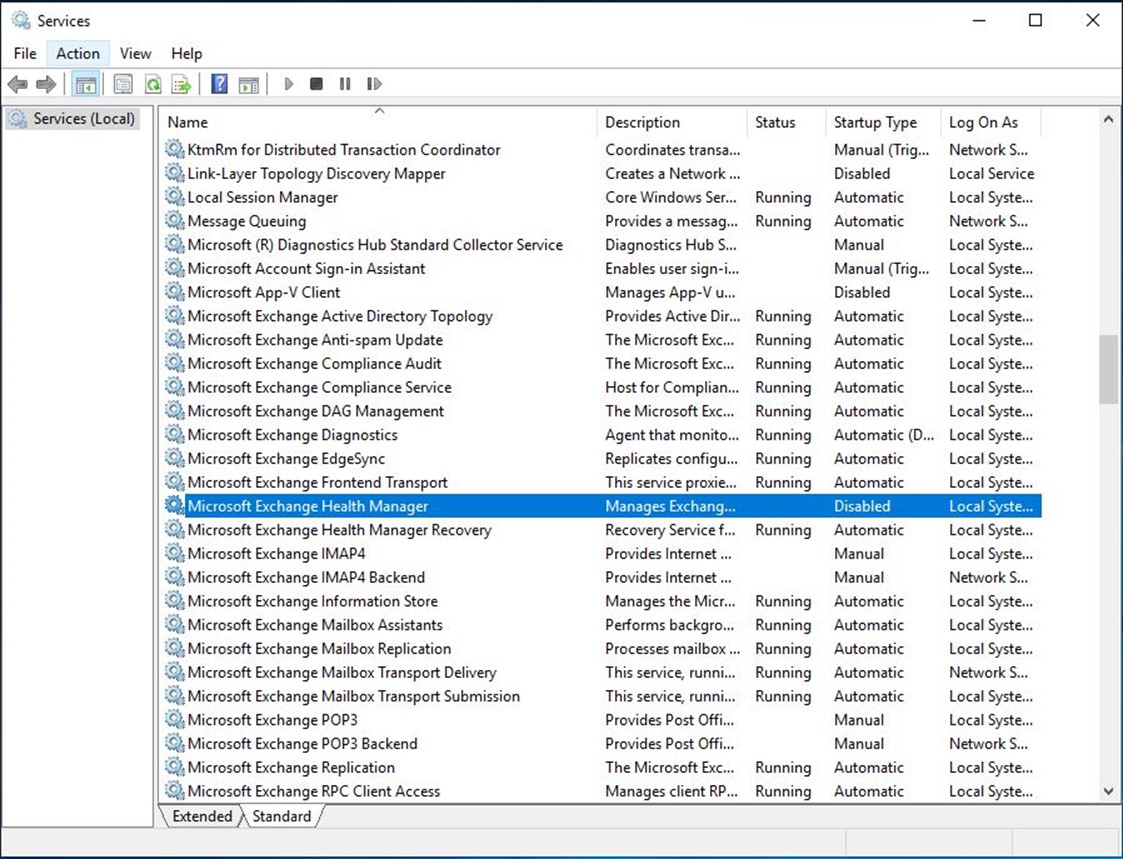The width and height of the screenshot is (1123, 859).
Task: Sort by the Log On As column header
Action: tap(991, 122)
